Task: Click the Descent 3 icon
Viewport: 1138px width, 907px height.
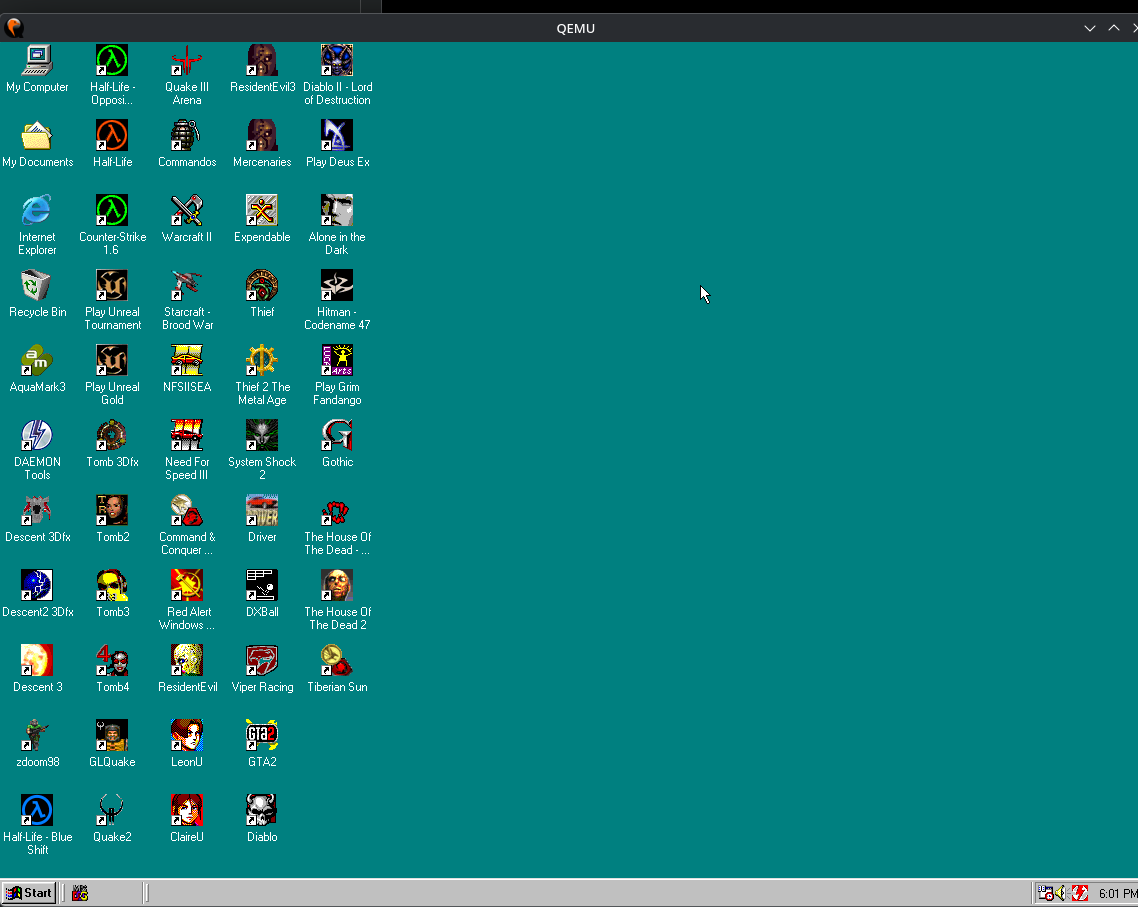Action: [37, 660]
